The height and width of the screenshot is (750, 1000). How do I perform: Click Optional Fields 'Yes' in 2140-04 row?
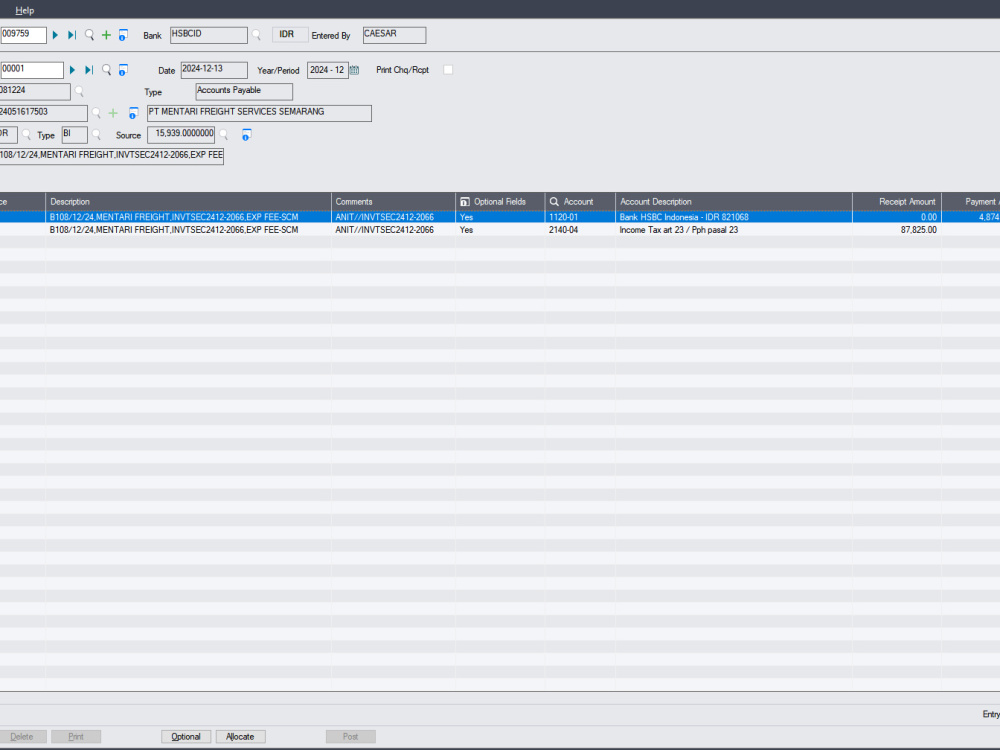[x=500, y=230]
